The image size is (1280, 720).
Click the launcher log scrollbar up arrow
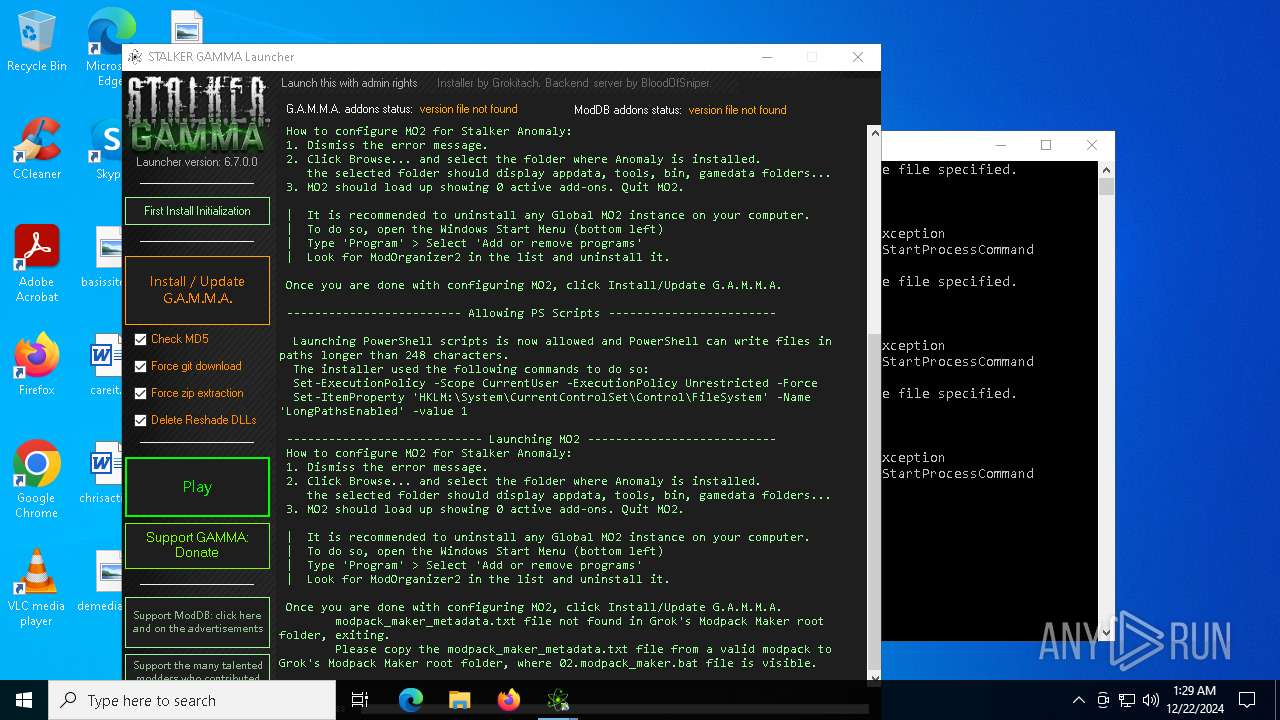[875, 132]
